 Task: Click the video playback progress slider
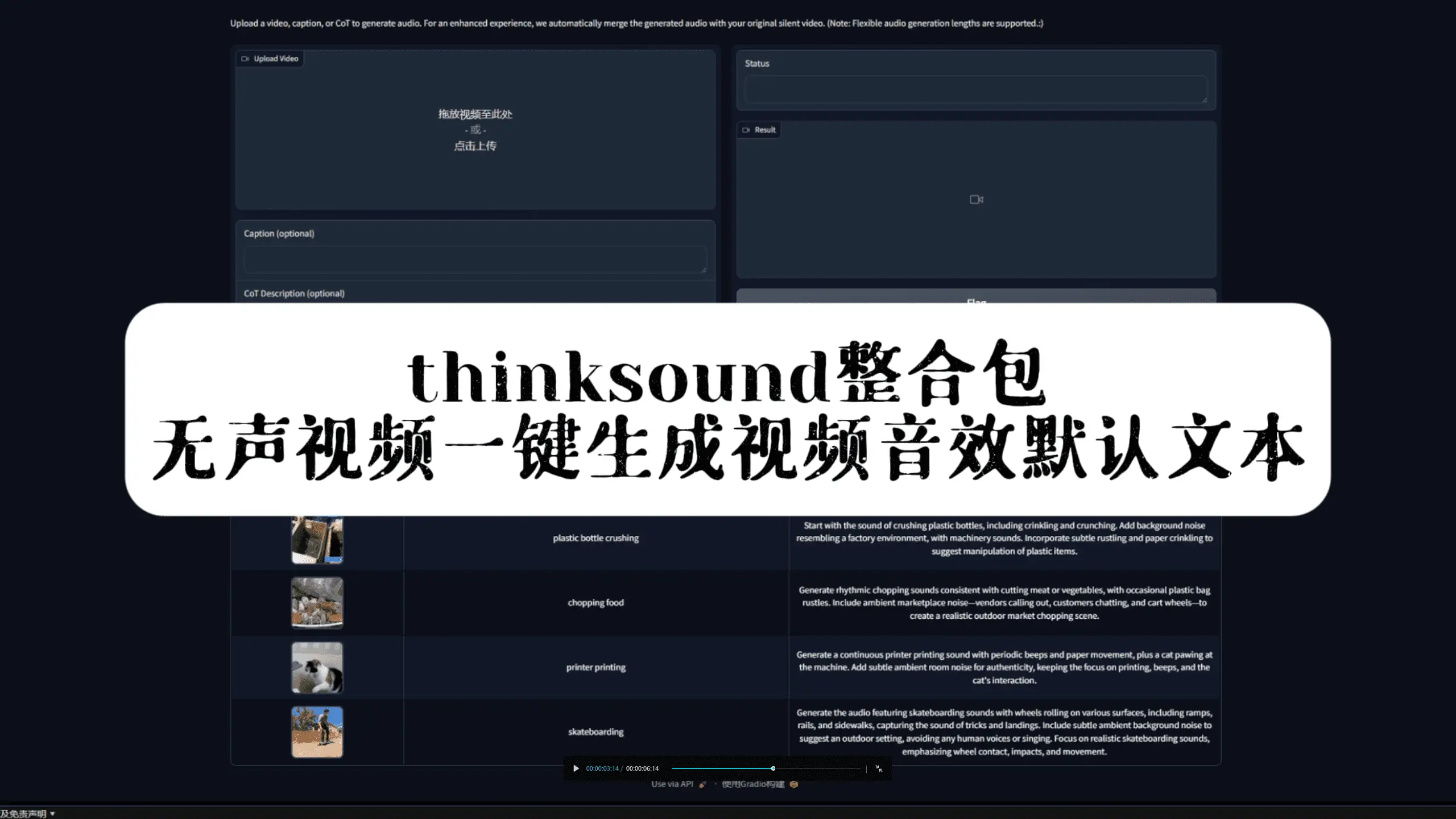766,768
